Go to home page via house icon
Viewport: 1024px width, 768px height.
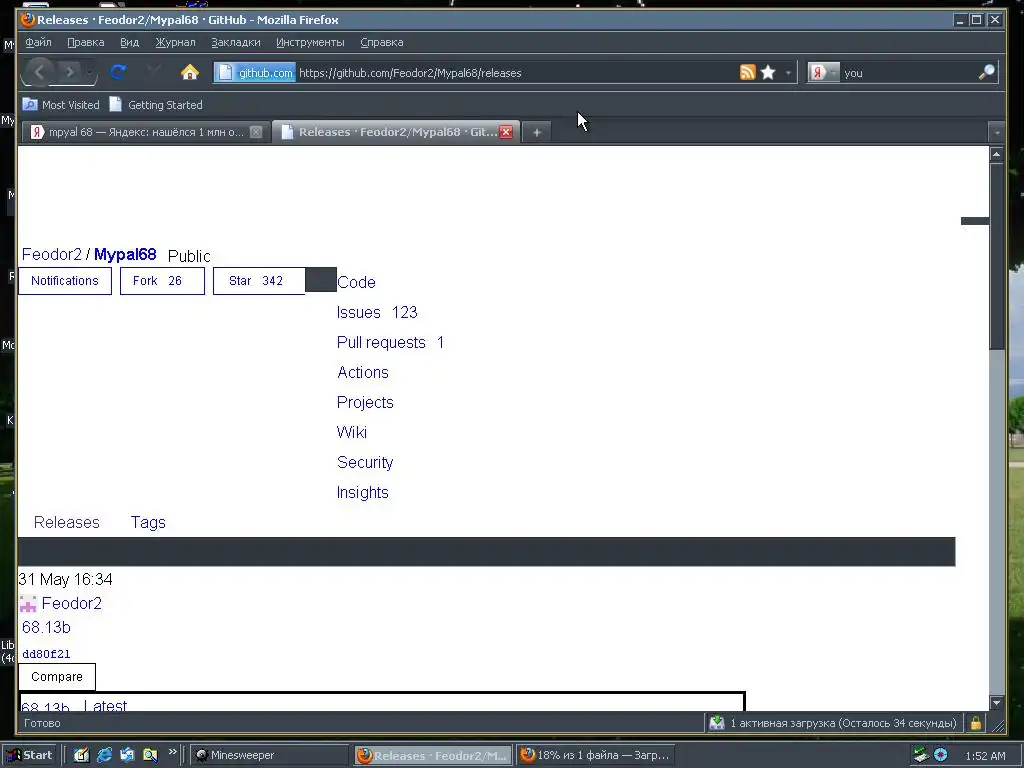pos(189,72)
